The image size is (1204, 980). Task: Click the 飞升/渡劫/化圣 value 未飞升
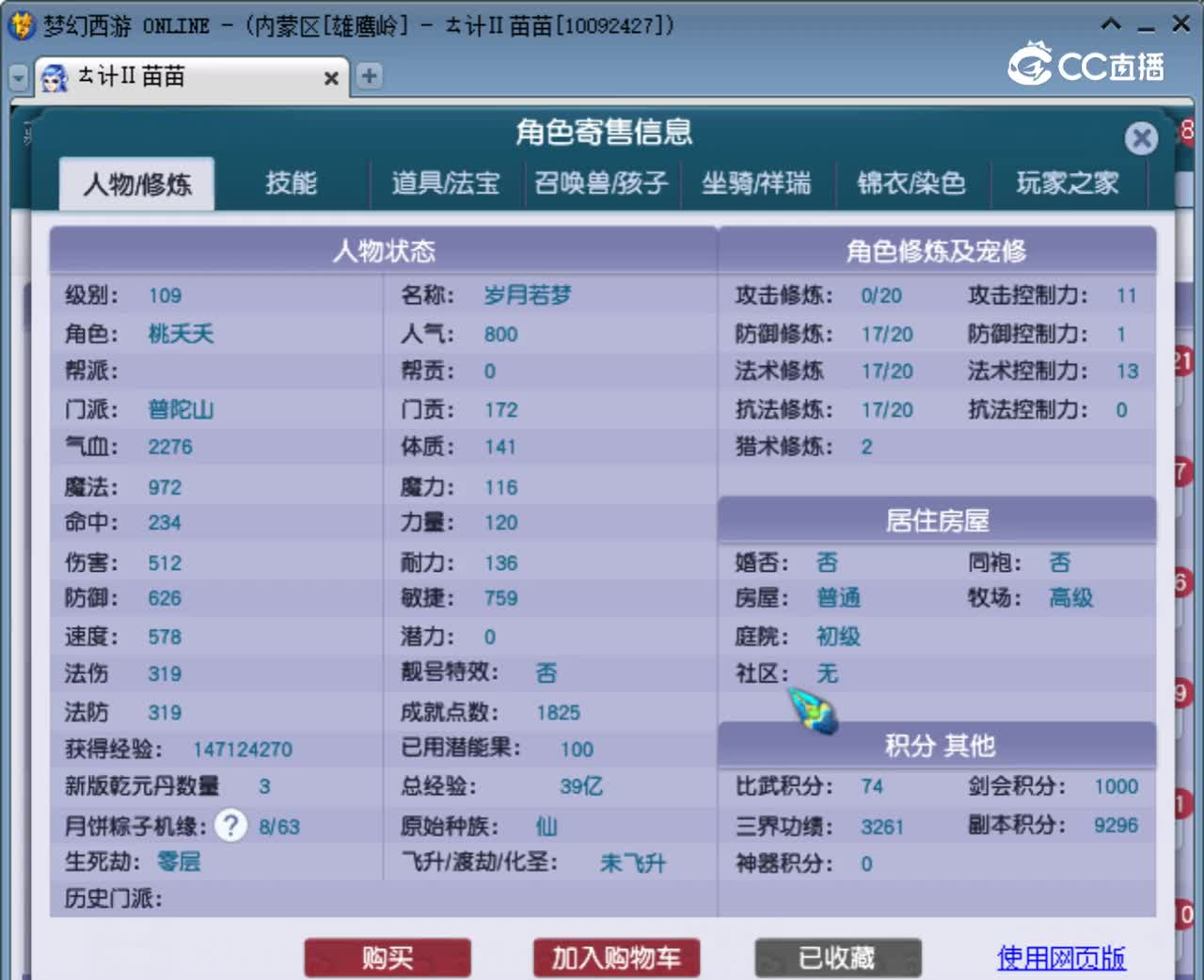click(x=632, y=862)
